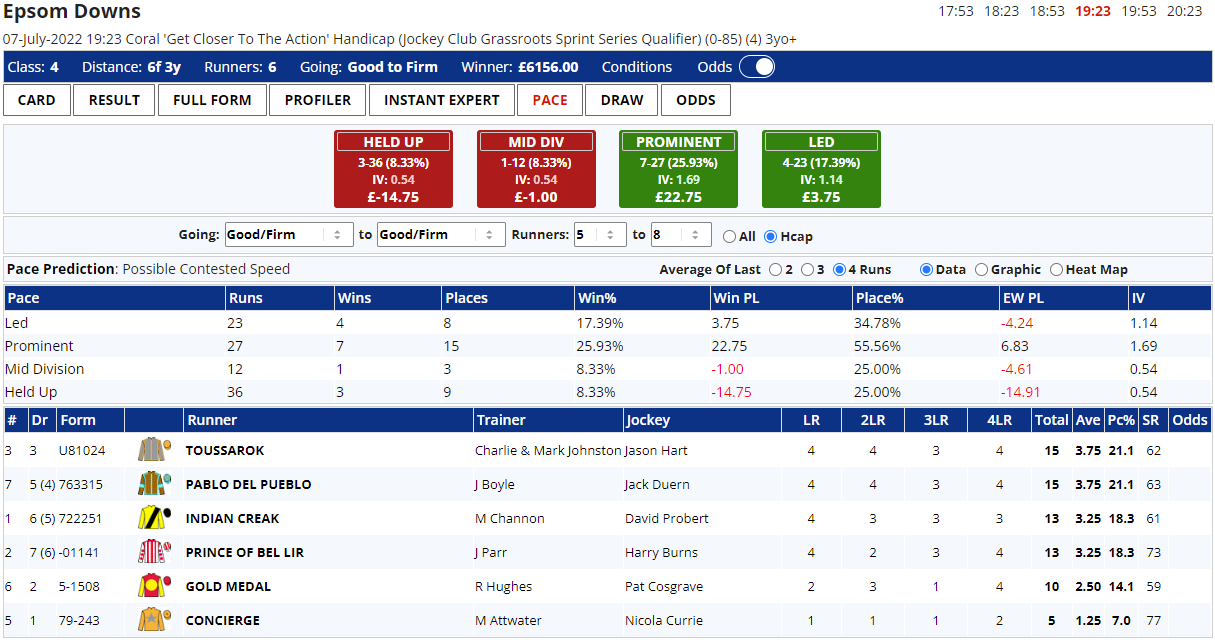
Task: Go to the 18:53 race
Action: [x=1047, y=11]
